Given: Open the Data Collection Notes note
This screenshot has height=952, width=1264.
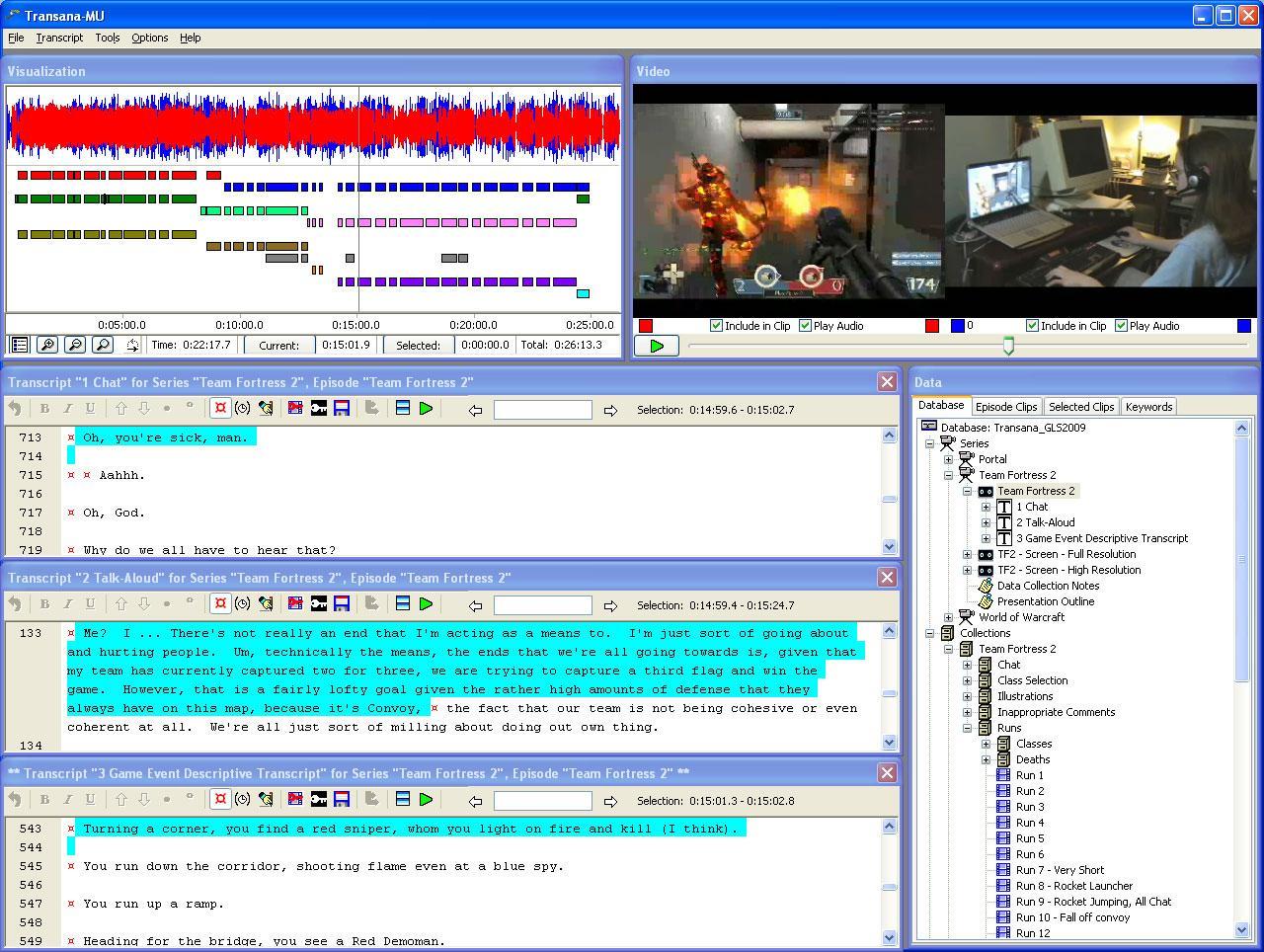Looking at the screenshot, I should [x=1048, y=586].
